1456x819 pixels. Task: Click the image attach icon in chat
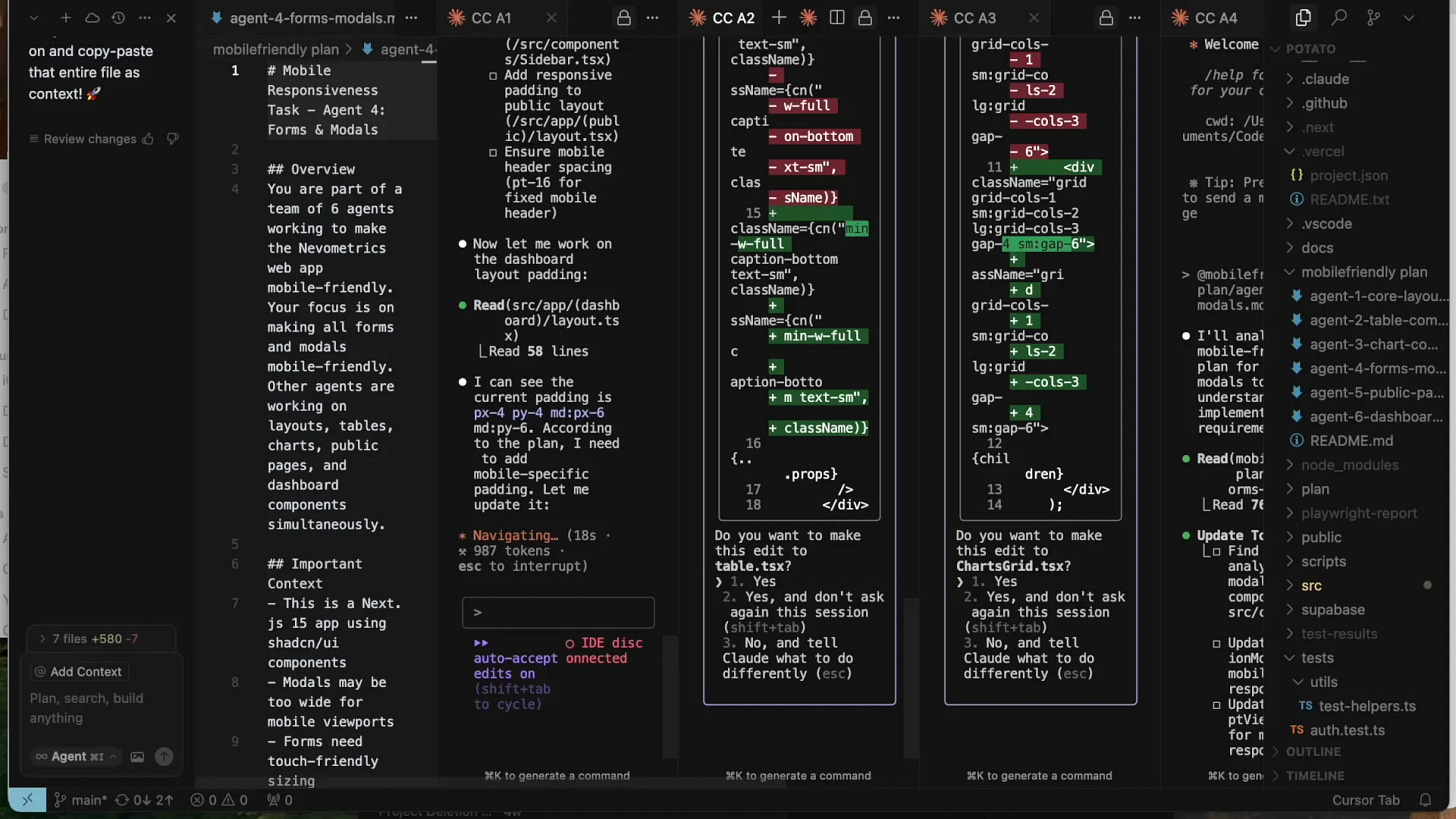(x=137, y=757)
